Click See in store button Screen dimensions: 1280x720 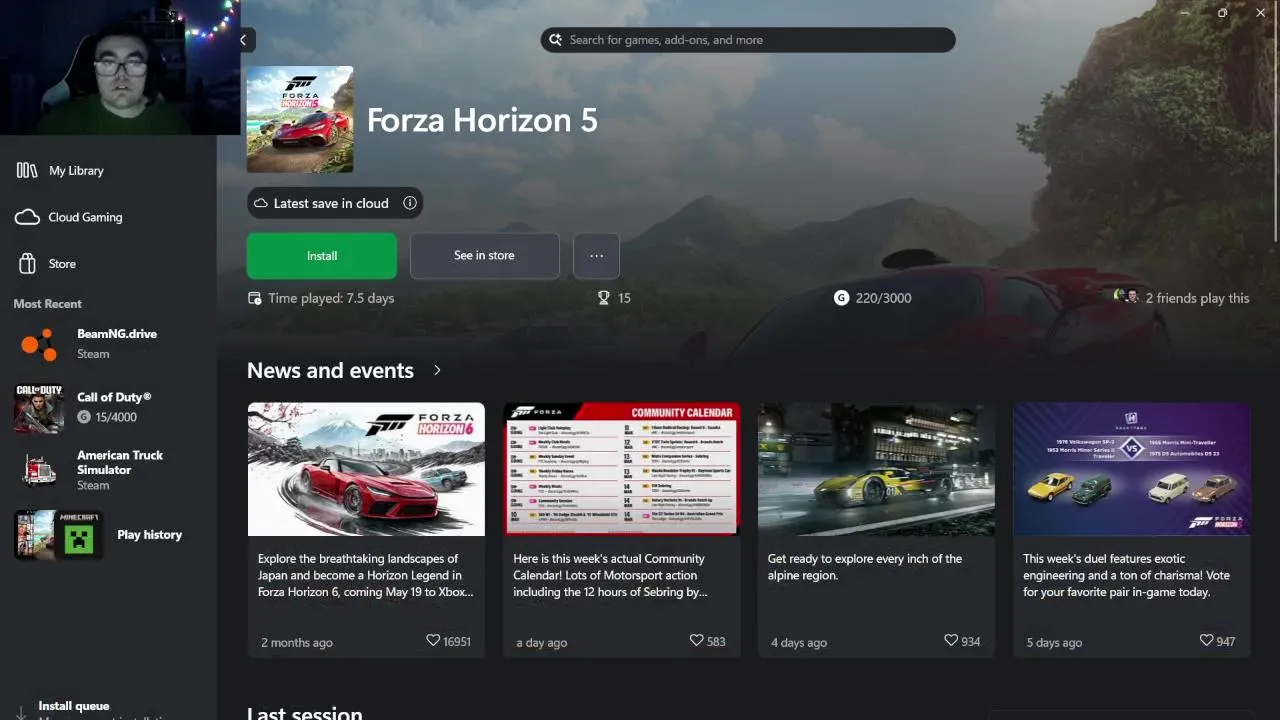click(484, 256)
